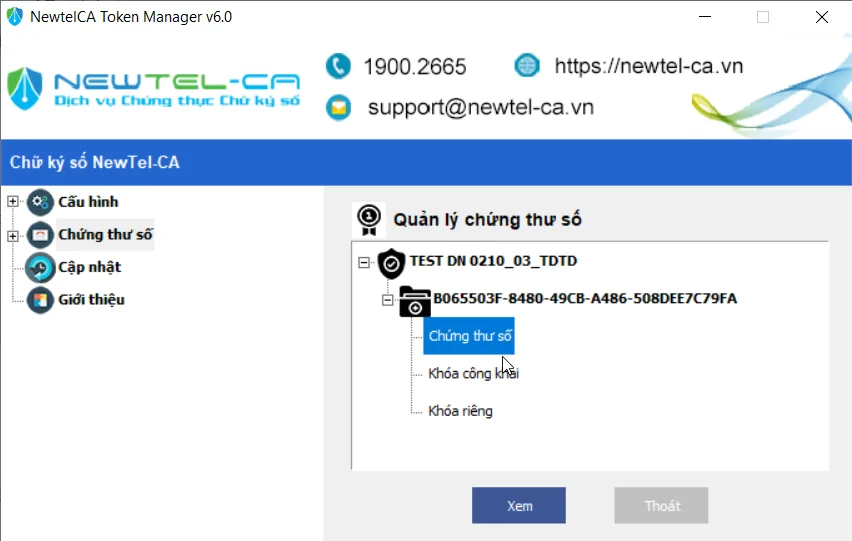The width and height of the screenshot is (852, 541).
Task: Click the NewTel-CA shield logo
Action: 24,88
